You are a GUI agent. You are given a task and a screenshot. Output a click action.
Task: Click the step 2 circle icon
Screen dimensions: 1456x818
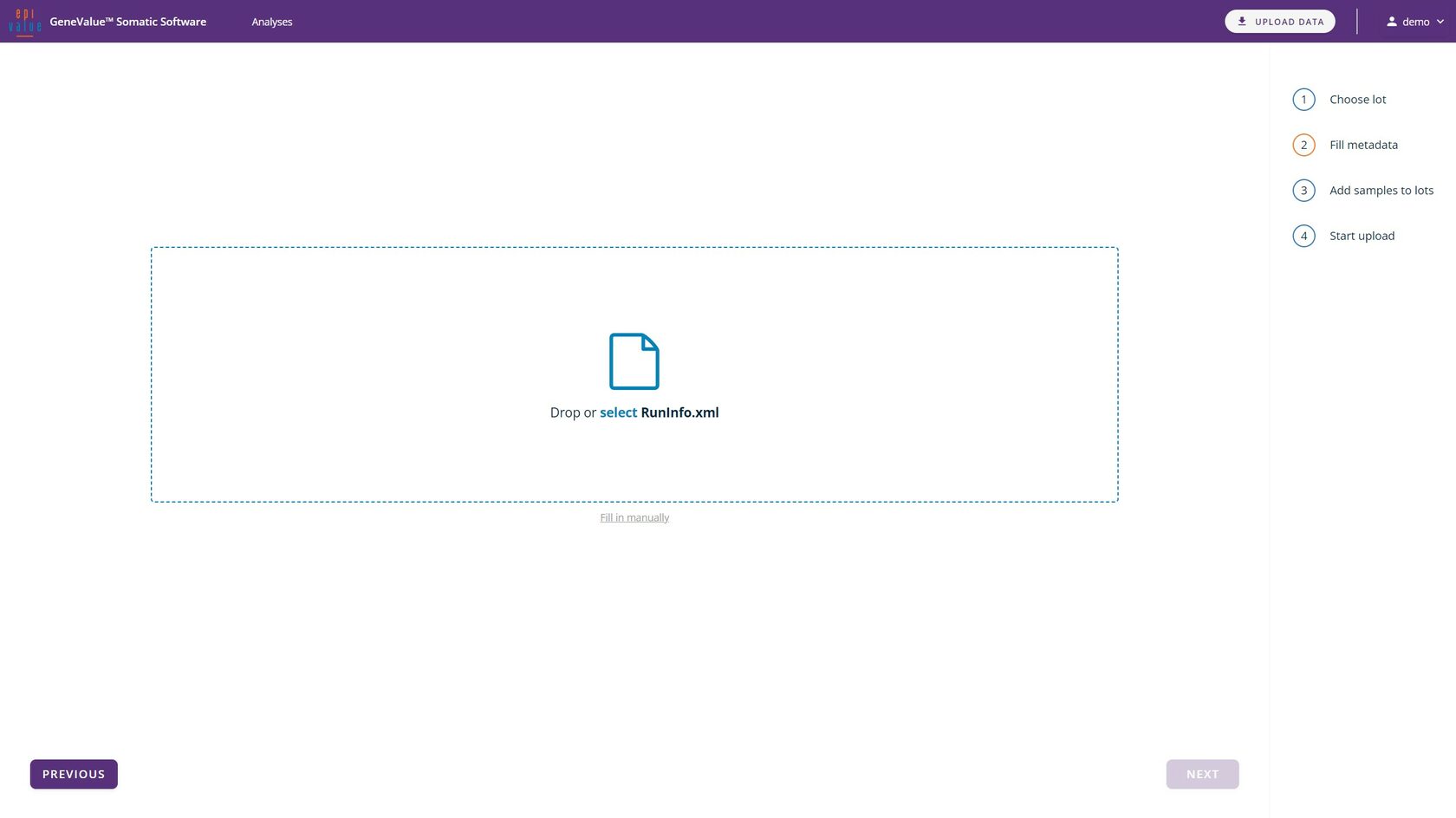click(1303, 145)
